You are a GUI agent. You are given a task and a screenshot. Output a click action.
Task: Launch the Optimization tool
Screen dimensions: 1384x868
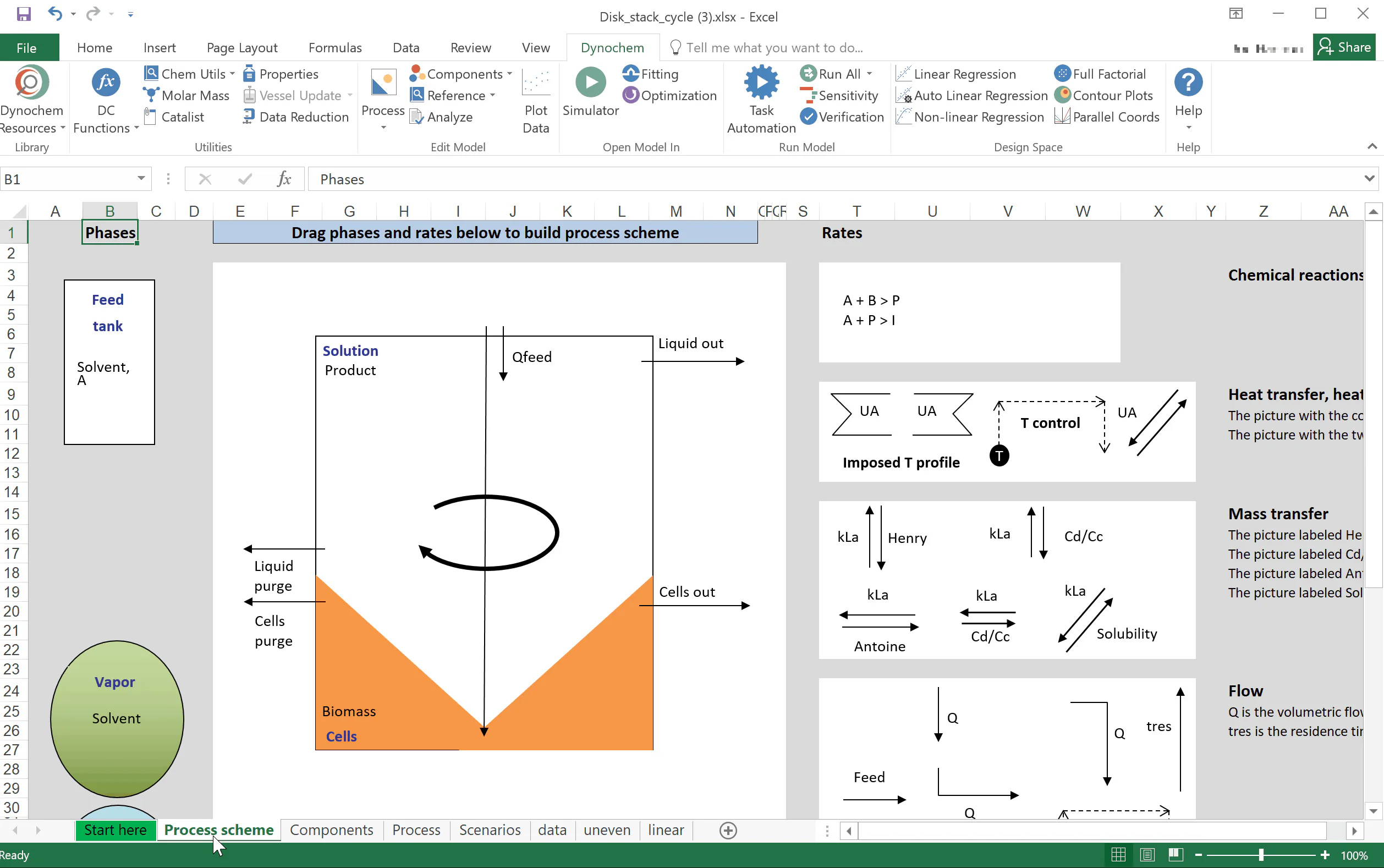click(x=670, y=95)
